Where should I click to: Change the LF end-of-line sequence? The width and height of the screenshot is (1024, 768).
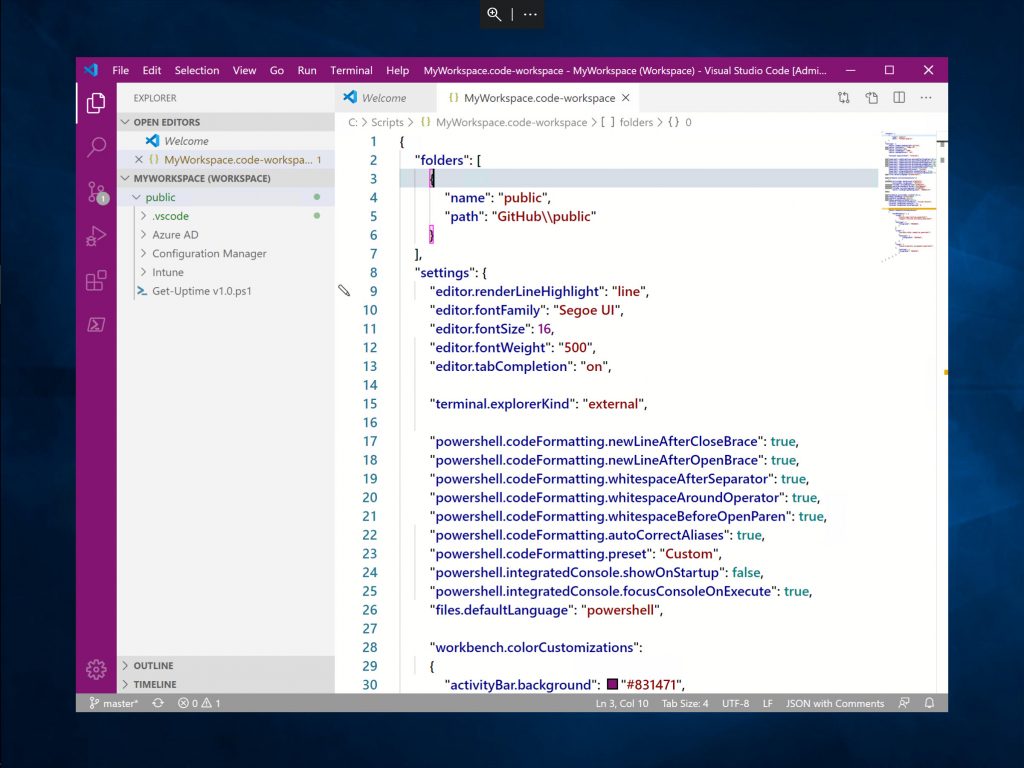pos(767,703)
